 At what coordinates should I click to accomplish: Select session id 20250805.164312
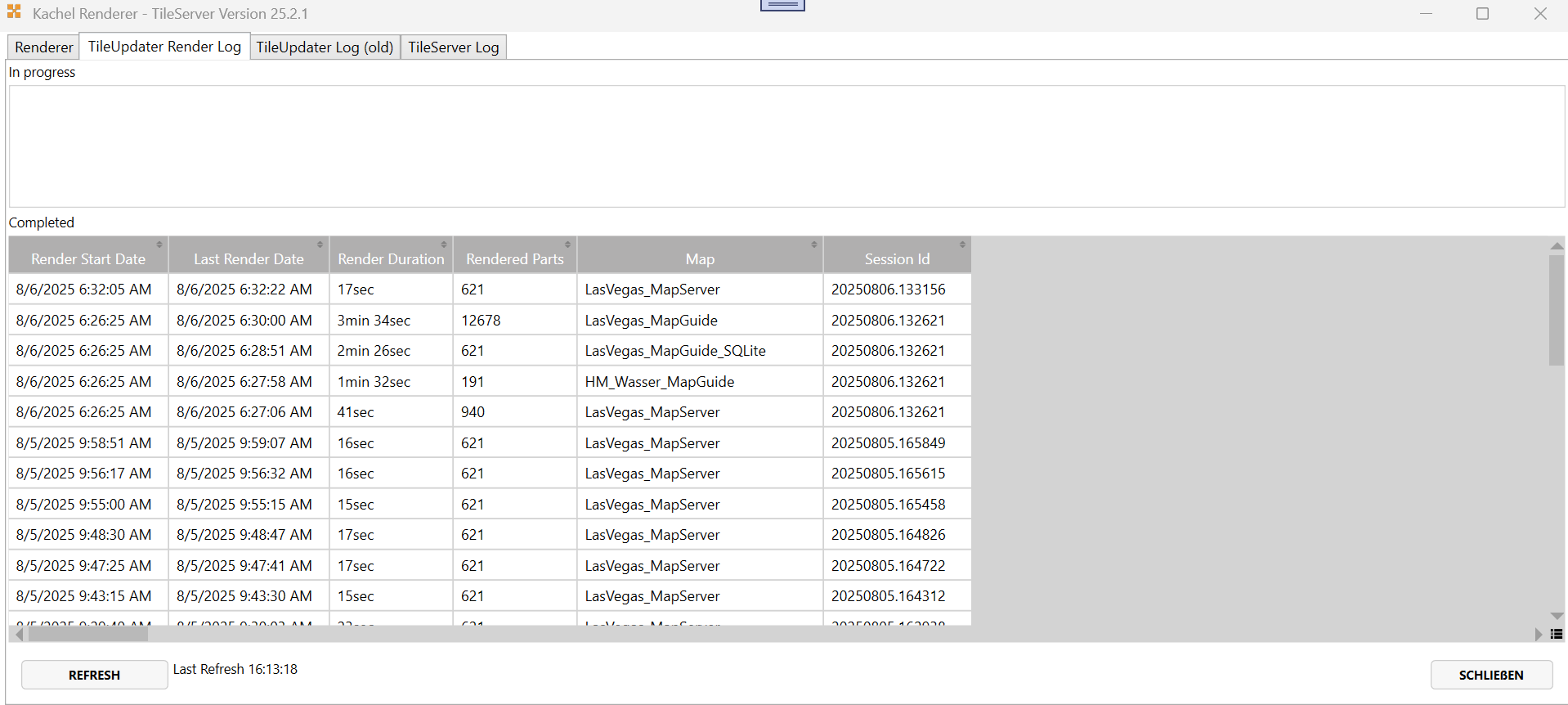point(897,596)
